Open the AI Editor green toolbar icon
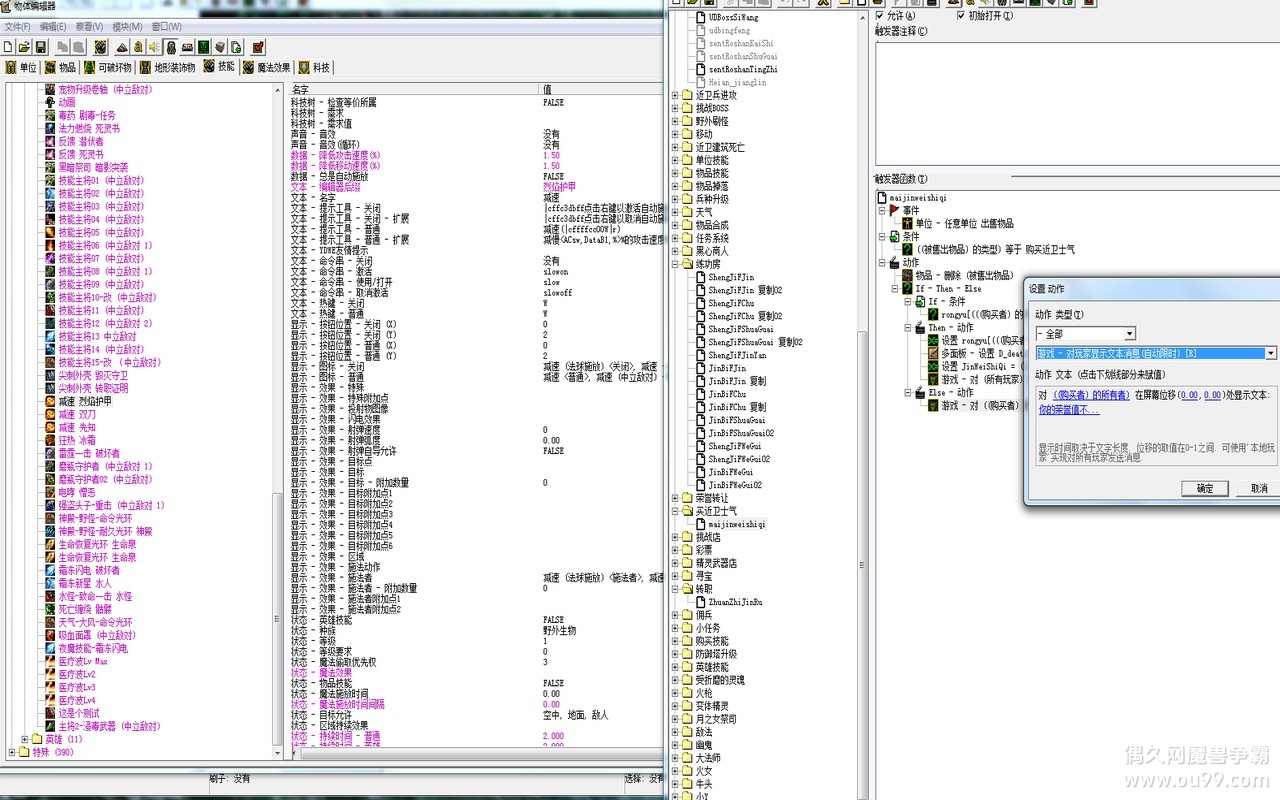Viewport: 1280px width, 800px height. coord(203,47)
